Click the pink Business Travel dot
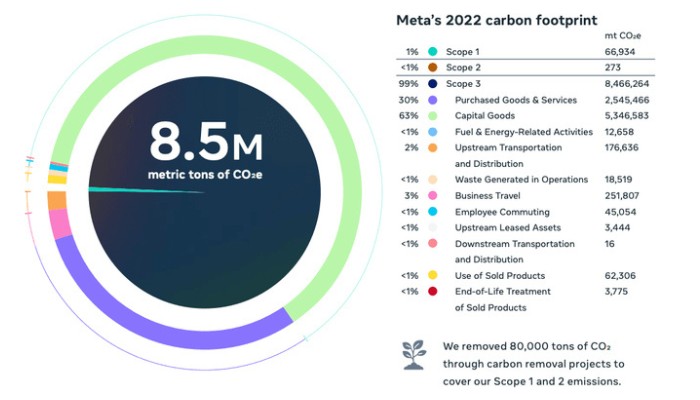 click(433, 196)
